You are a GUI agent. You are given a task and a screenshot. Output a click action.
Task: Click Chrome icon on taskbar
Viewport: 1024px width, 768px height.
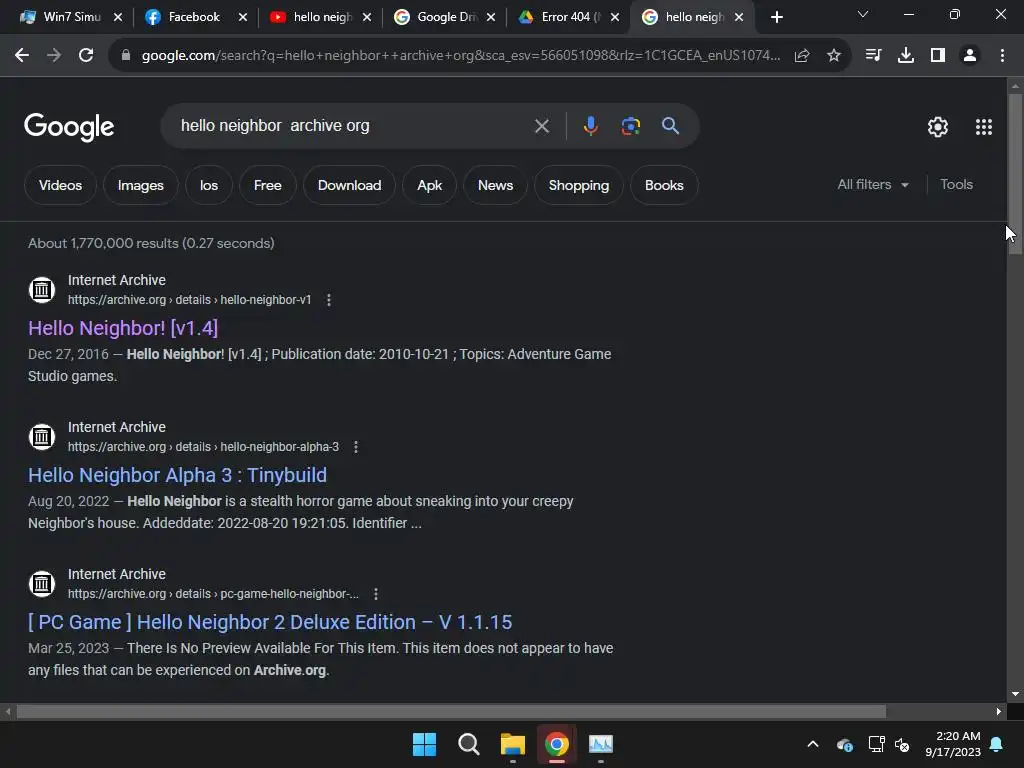557,744
